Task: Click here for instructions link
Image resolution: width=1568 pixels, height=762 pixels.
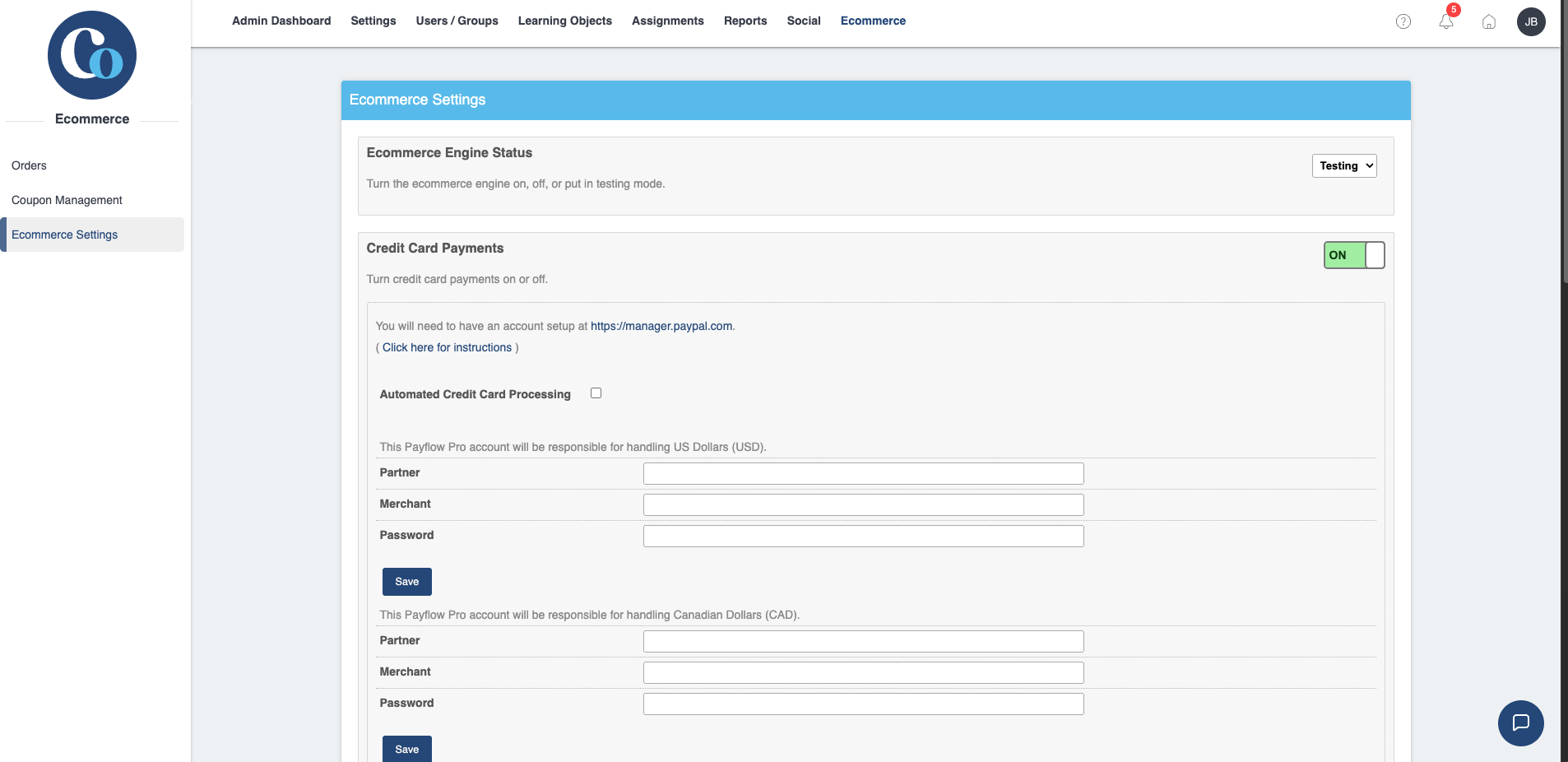Action: click(x=447, y=347)
